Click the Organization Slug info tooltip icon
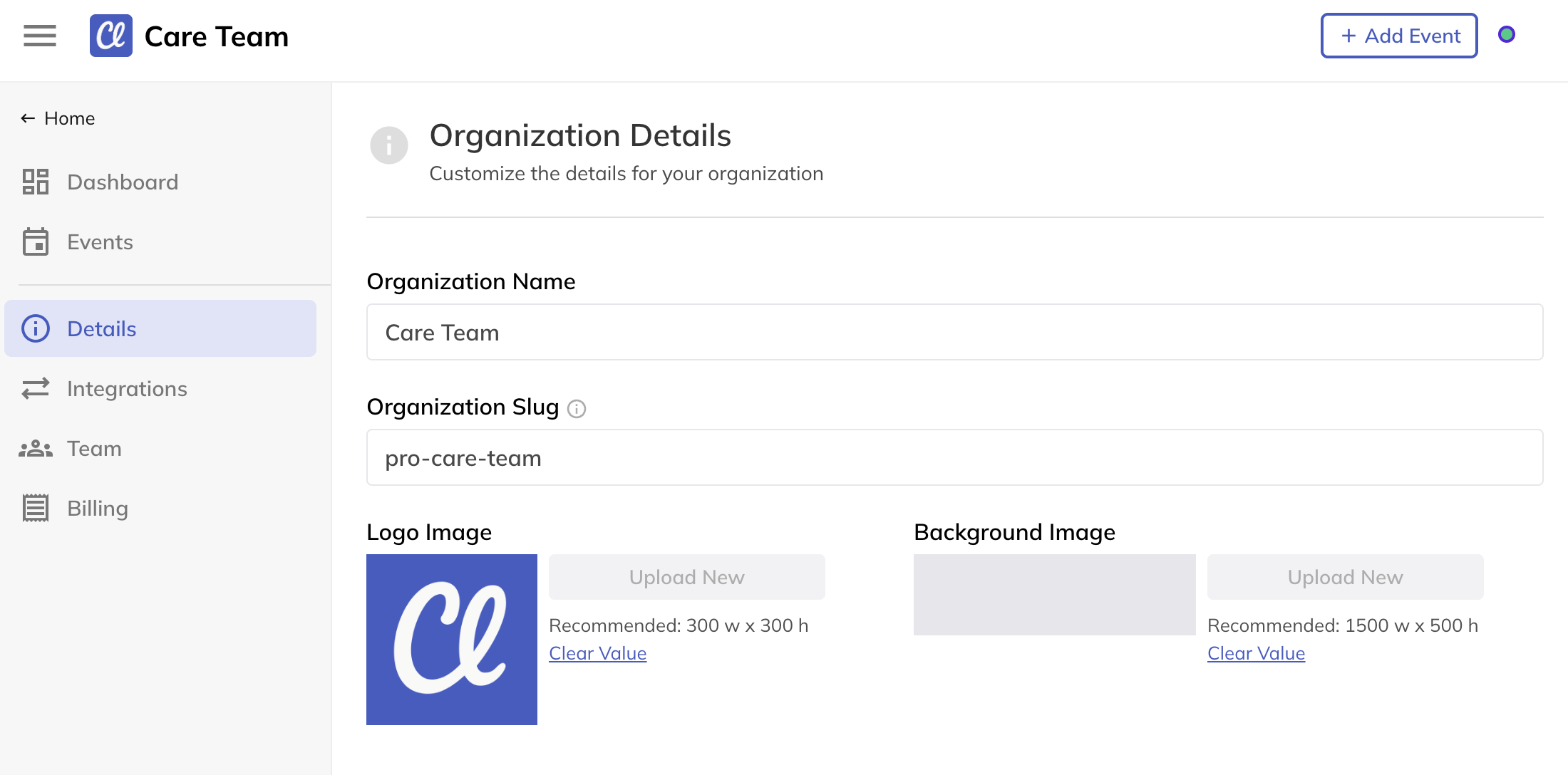Image resolution: width=1568 pixels, height=775 pixels. 576,408
